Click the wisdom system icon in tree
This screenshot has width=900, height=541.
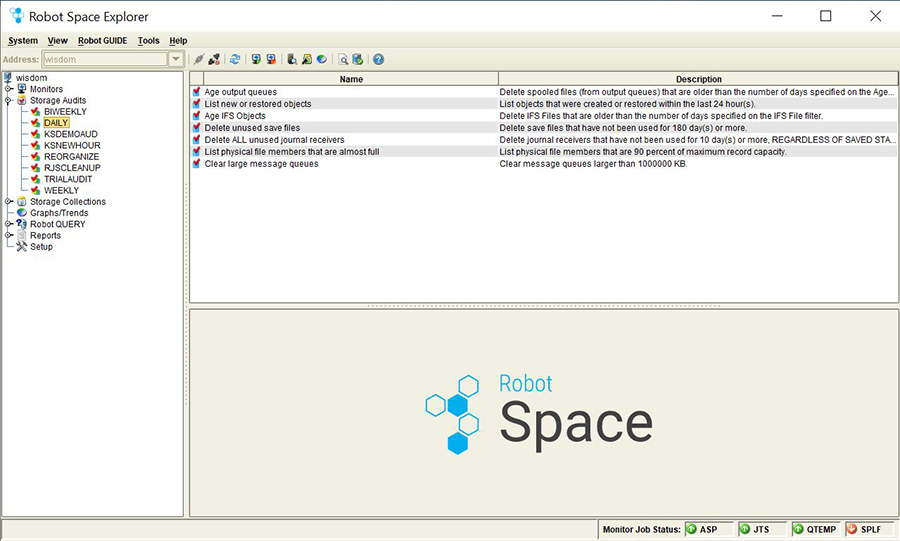coord(8,77)
